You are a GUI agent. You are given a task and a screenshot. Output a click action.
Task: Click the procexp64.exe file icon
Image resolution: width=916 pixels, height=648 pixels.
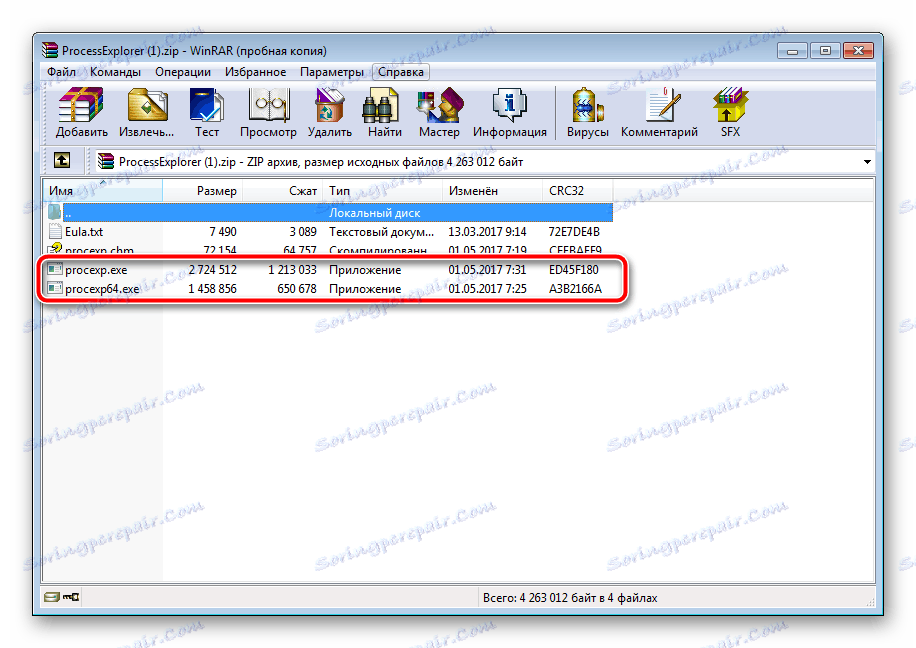(x=55, y=288)
